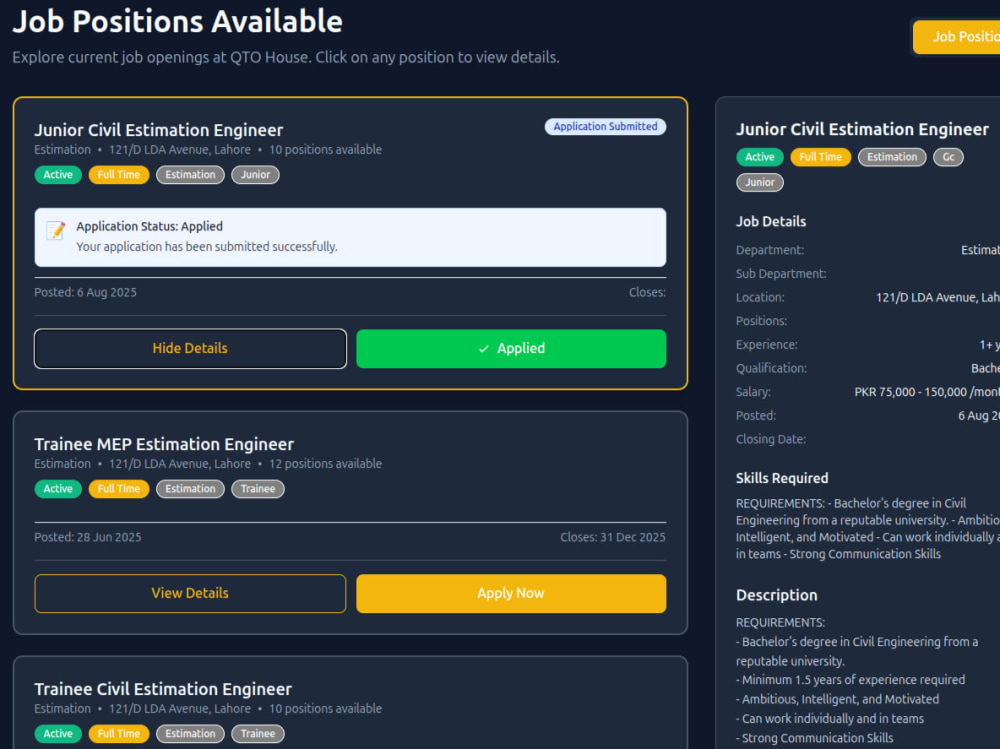Click 'Posted: 6 Aug 2025' text
1000x749 pixels.
[85, 293]
